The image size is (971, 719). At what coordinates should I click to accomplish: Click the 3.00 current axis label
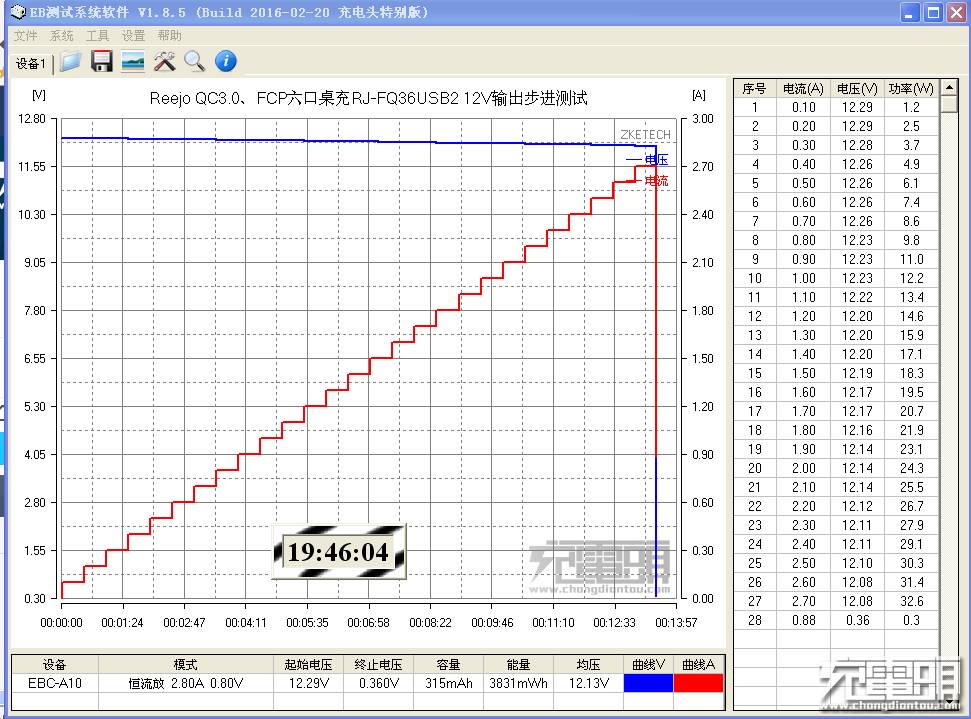[702, 119]
